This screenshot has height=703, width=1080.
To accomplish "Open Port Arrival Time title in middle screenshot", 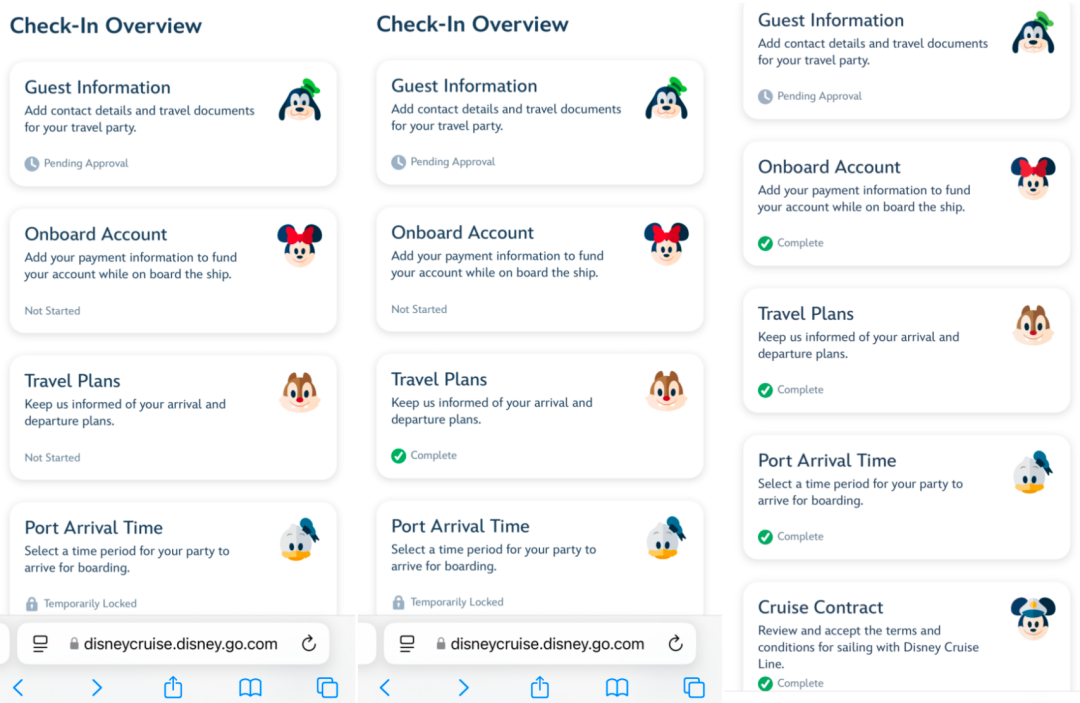I will coord(460,526).
